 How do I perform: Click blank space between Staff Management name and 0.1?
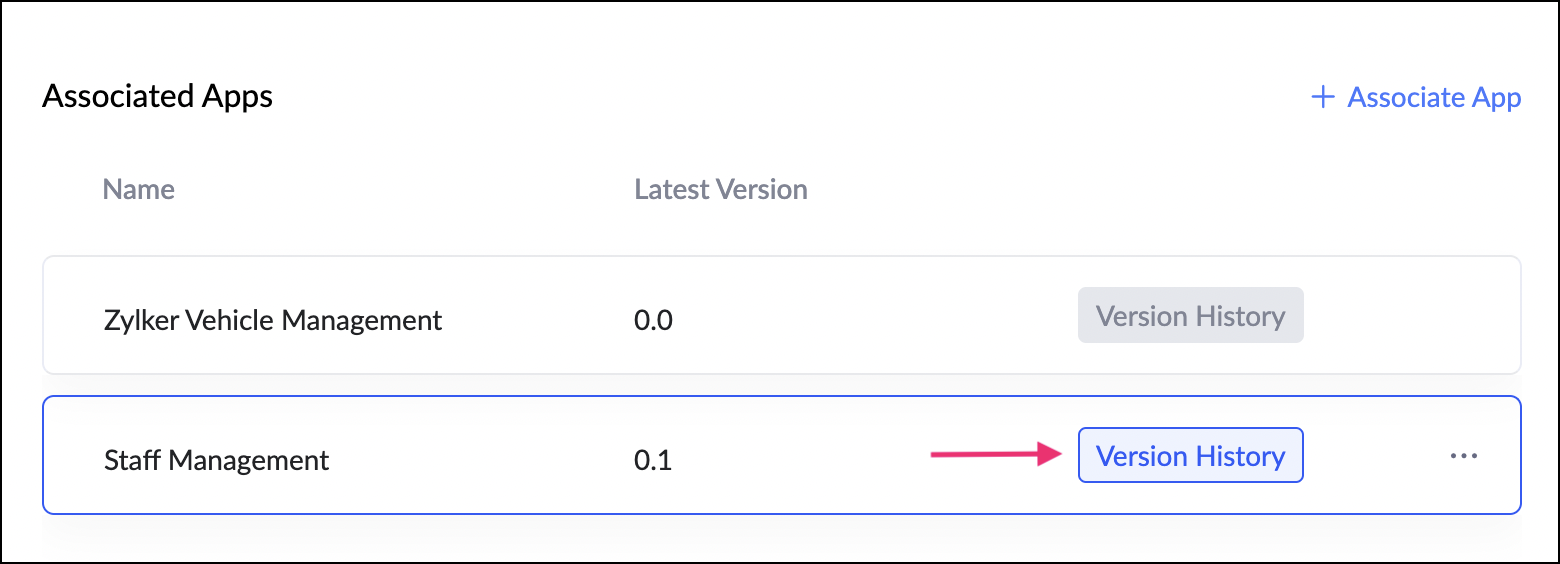coord(480,460)
